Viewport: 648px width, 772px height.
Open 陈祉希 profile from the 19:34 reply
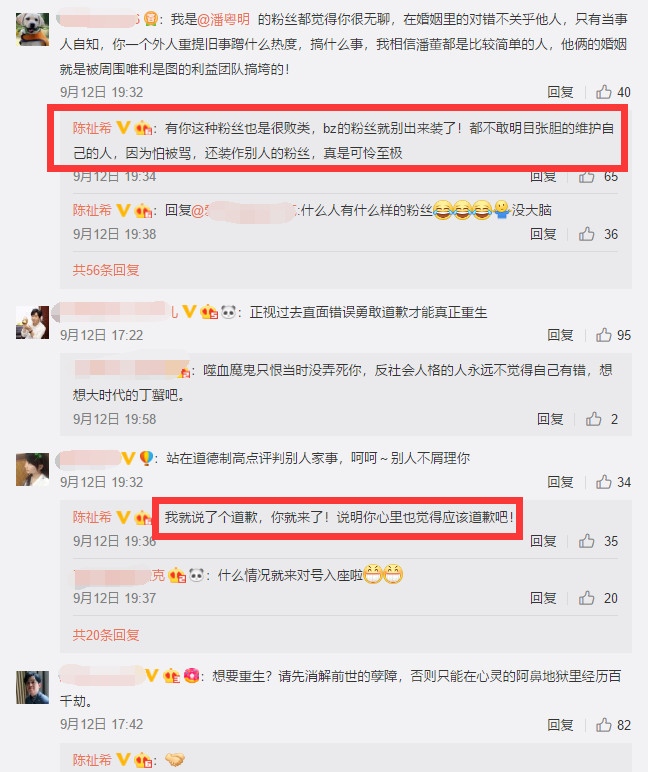(x=92, y=128)
